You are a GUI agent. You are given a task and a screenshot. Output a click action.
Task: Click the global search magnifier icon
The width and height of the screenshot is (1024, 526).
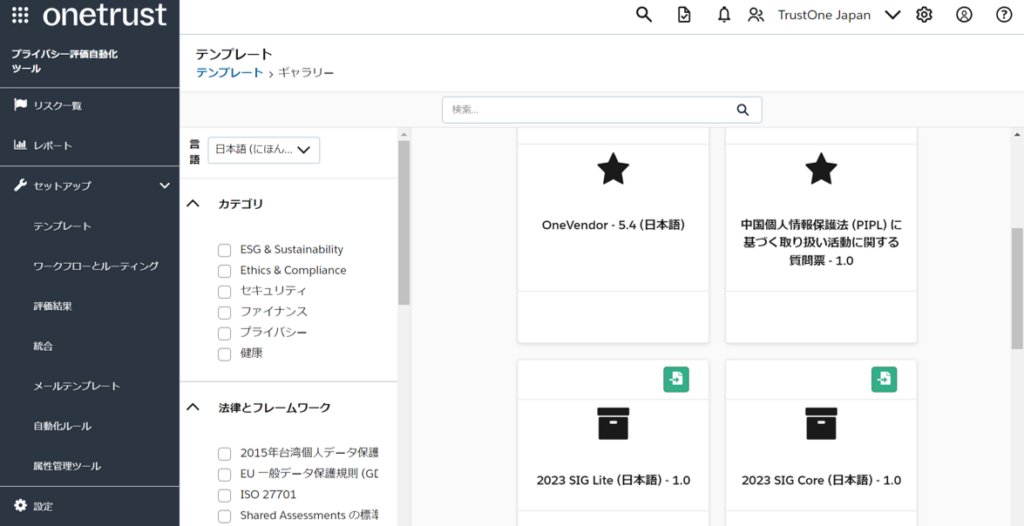(644, 15)
